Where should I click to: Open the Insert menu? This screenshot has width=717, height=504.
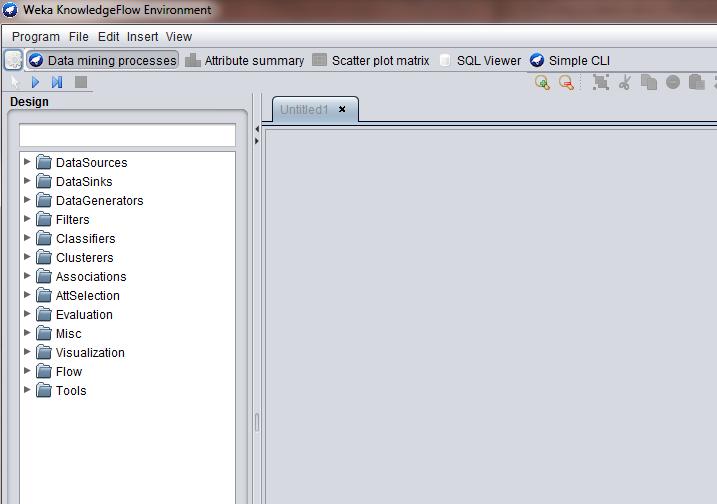pyautogui.click(x=142, y=37)
